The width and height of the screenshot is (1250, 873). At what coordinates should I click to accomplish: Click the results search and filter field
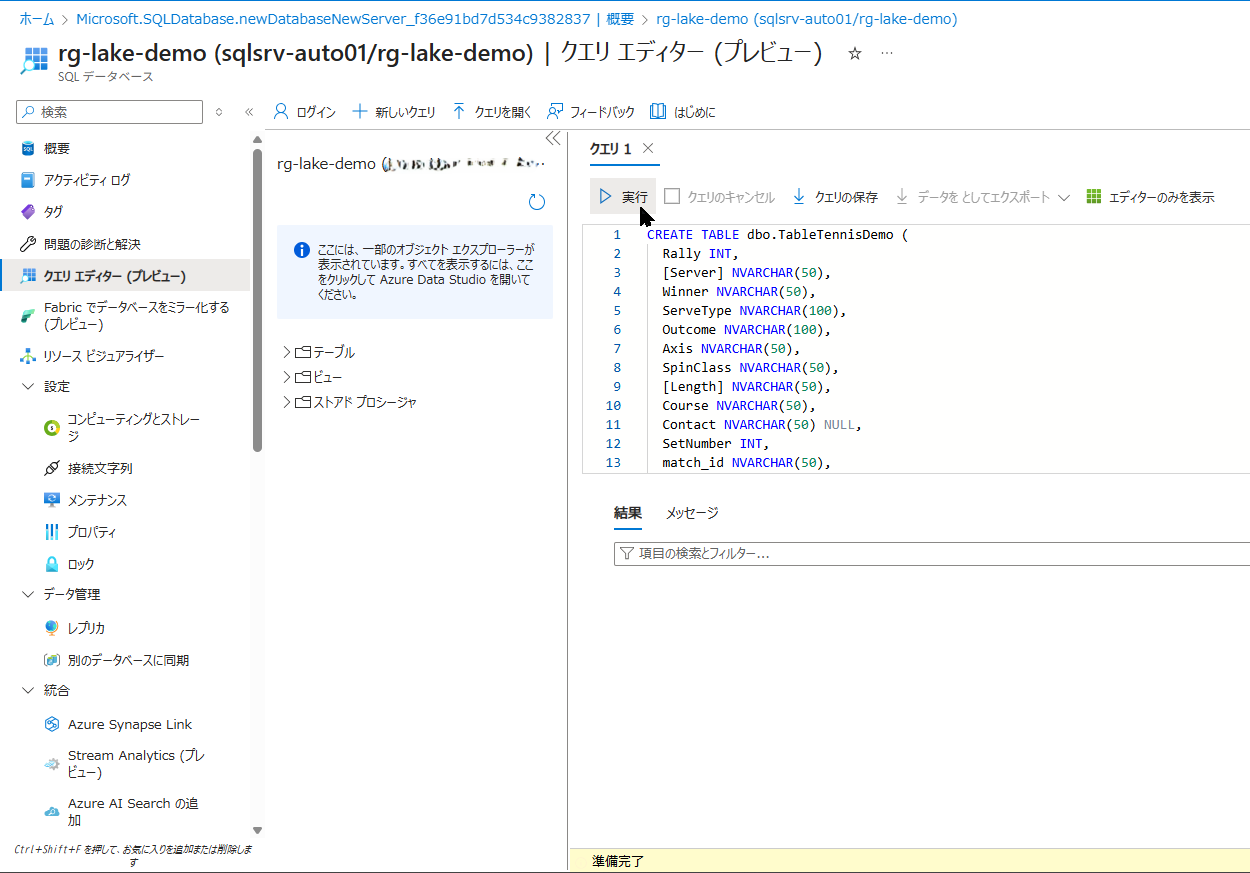[x=930, y=553]
